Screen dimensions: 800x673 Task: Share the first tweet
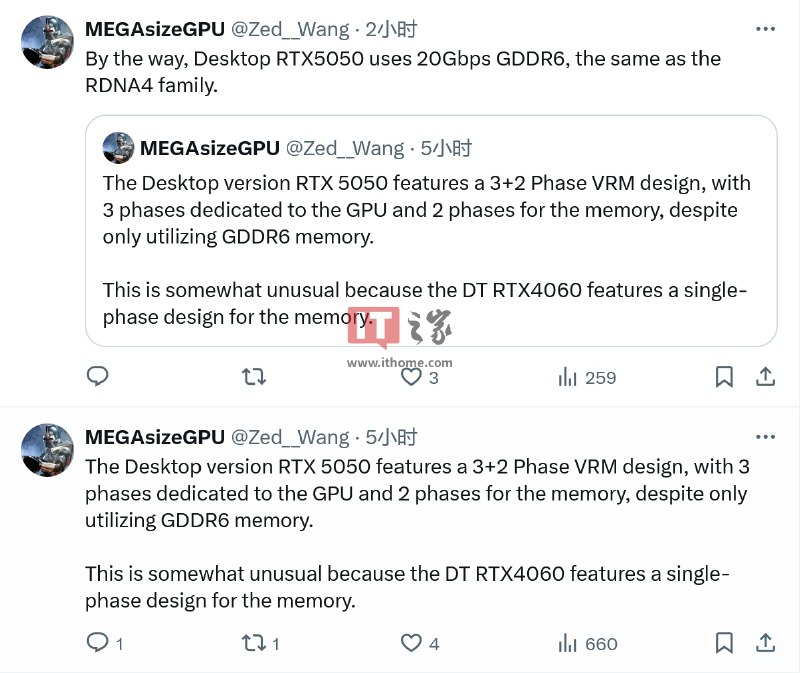point(765,377)
